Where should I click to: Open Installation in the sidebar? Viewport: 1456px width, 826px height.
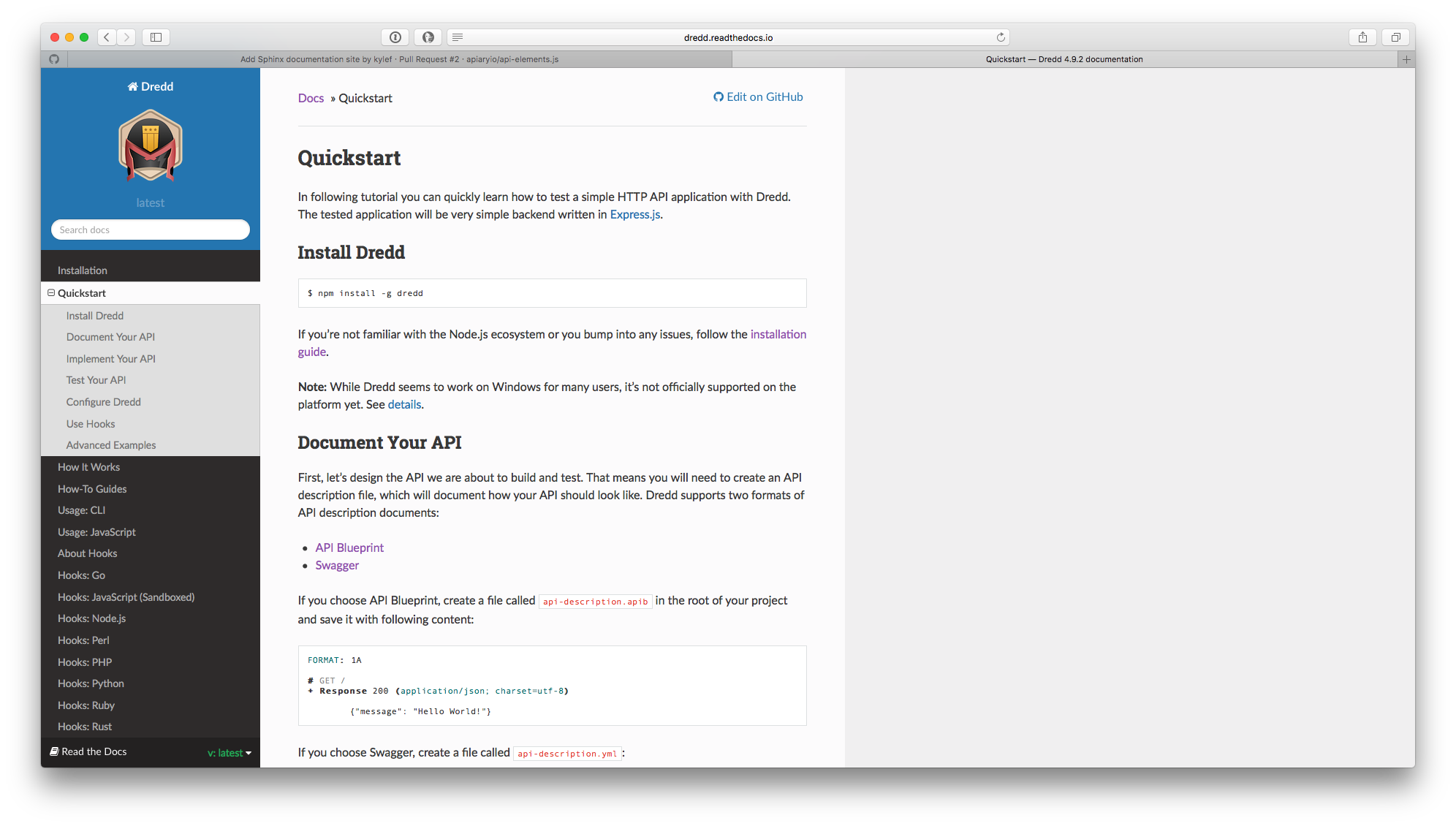[83, 270]
